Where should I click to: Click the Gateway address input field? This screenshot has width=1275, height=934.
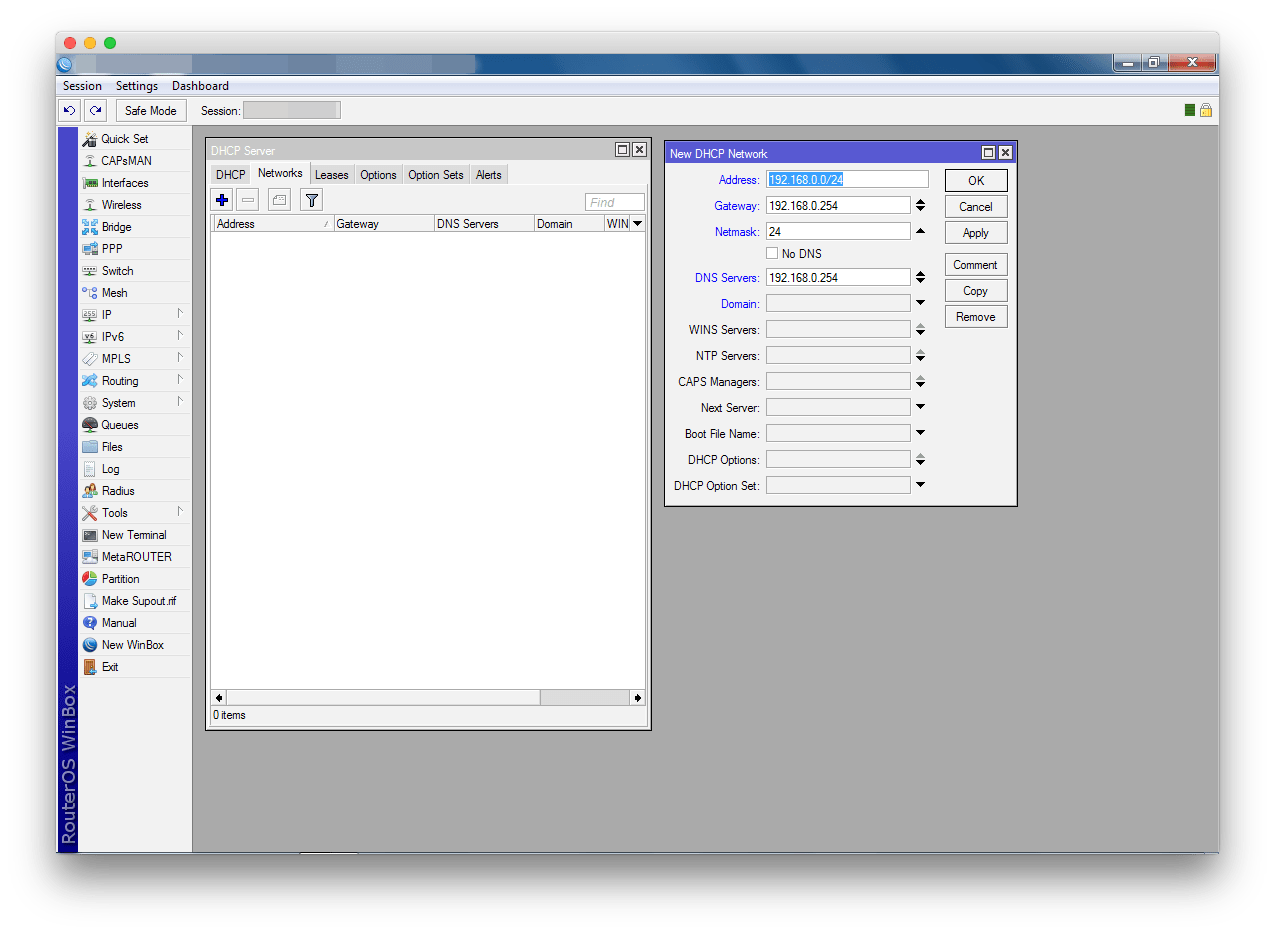[837, 206]
